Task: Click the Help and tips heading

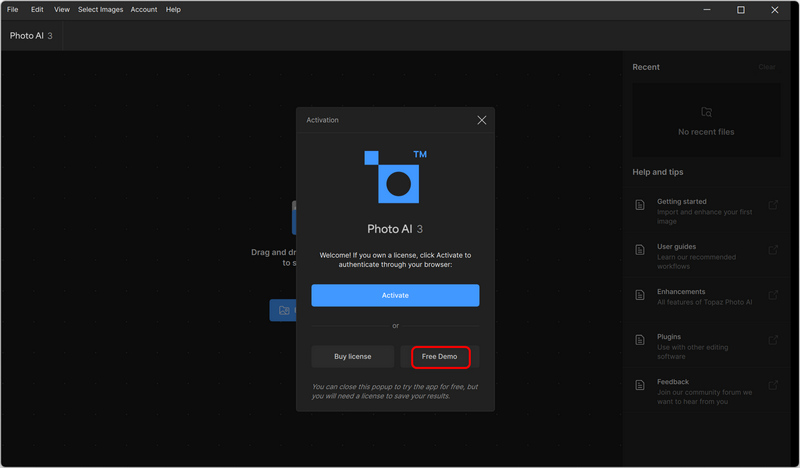Action: coord(658,172)
